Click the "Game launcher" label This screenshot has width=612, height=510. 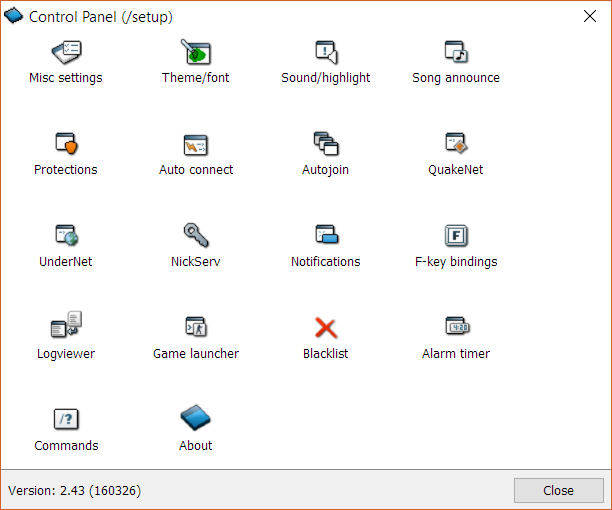pyautogui.click(x=196, y=354)
